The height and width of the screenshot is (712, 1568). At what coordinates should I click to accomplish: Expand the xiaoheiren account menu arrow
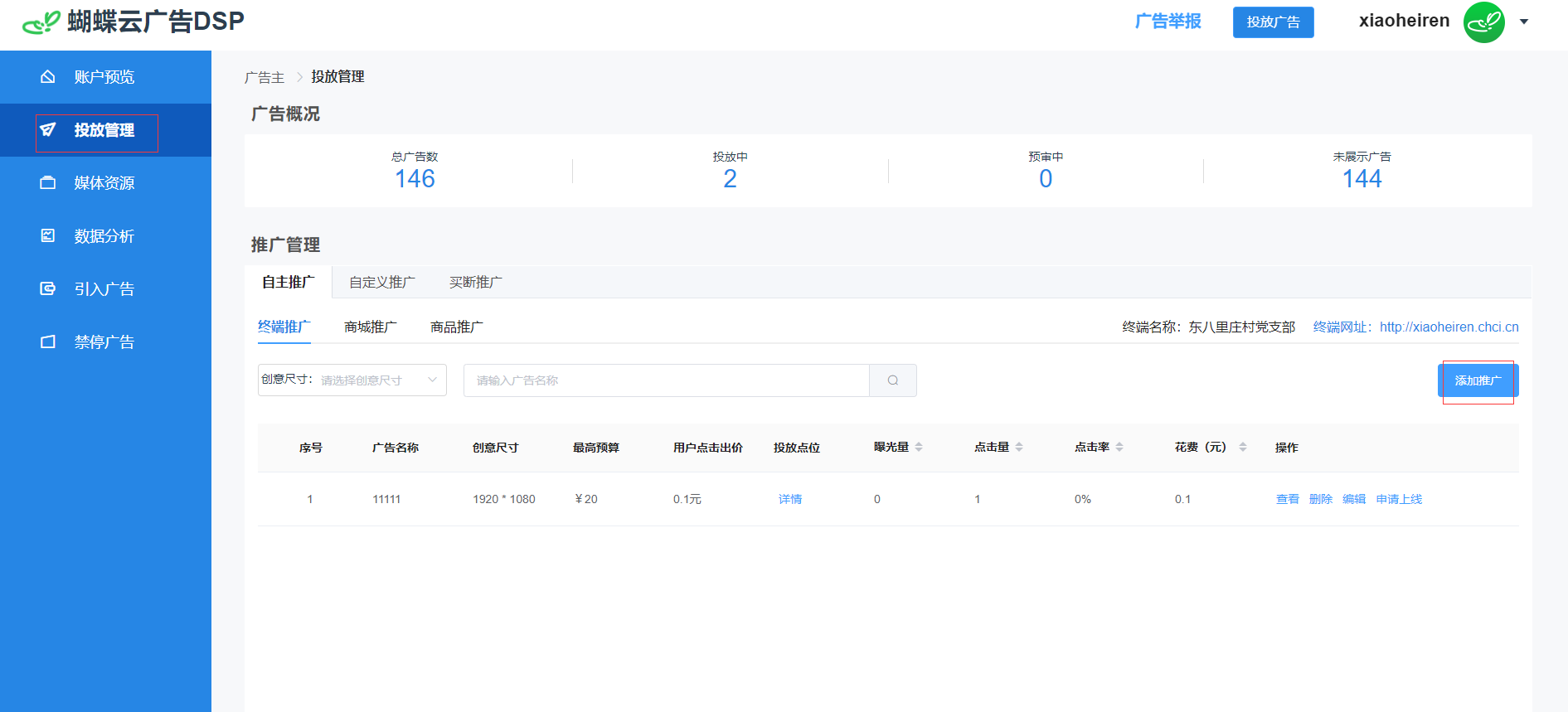tap(1524, 22)
